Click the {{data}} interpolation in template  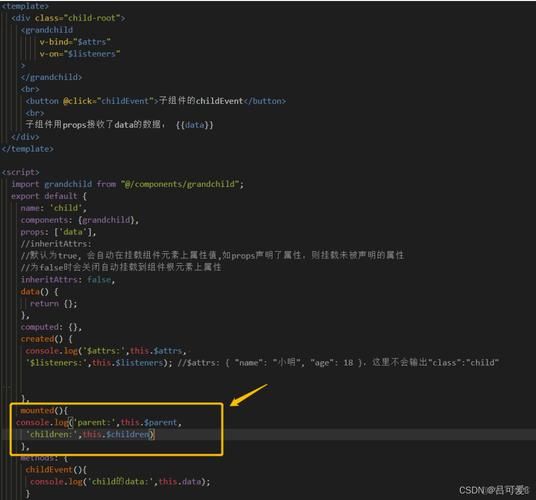coord(195,125)
